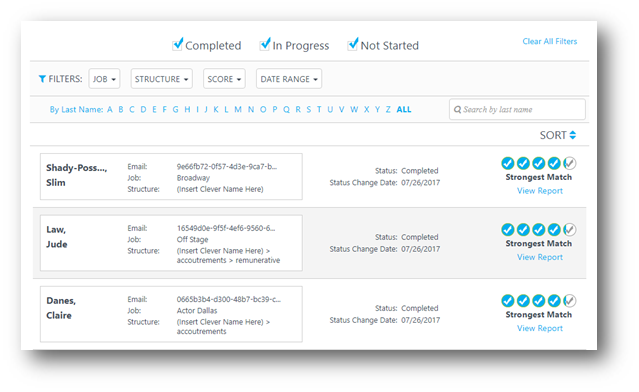Click email 9e66fb72-0f57-4d3e-9ca7-b...
This screenshot has width=639, height=392.
227,166
